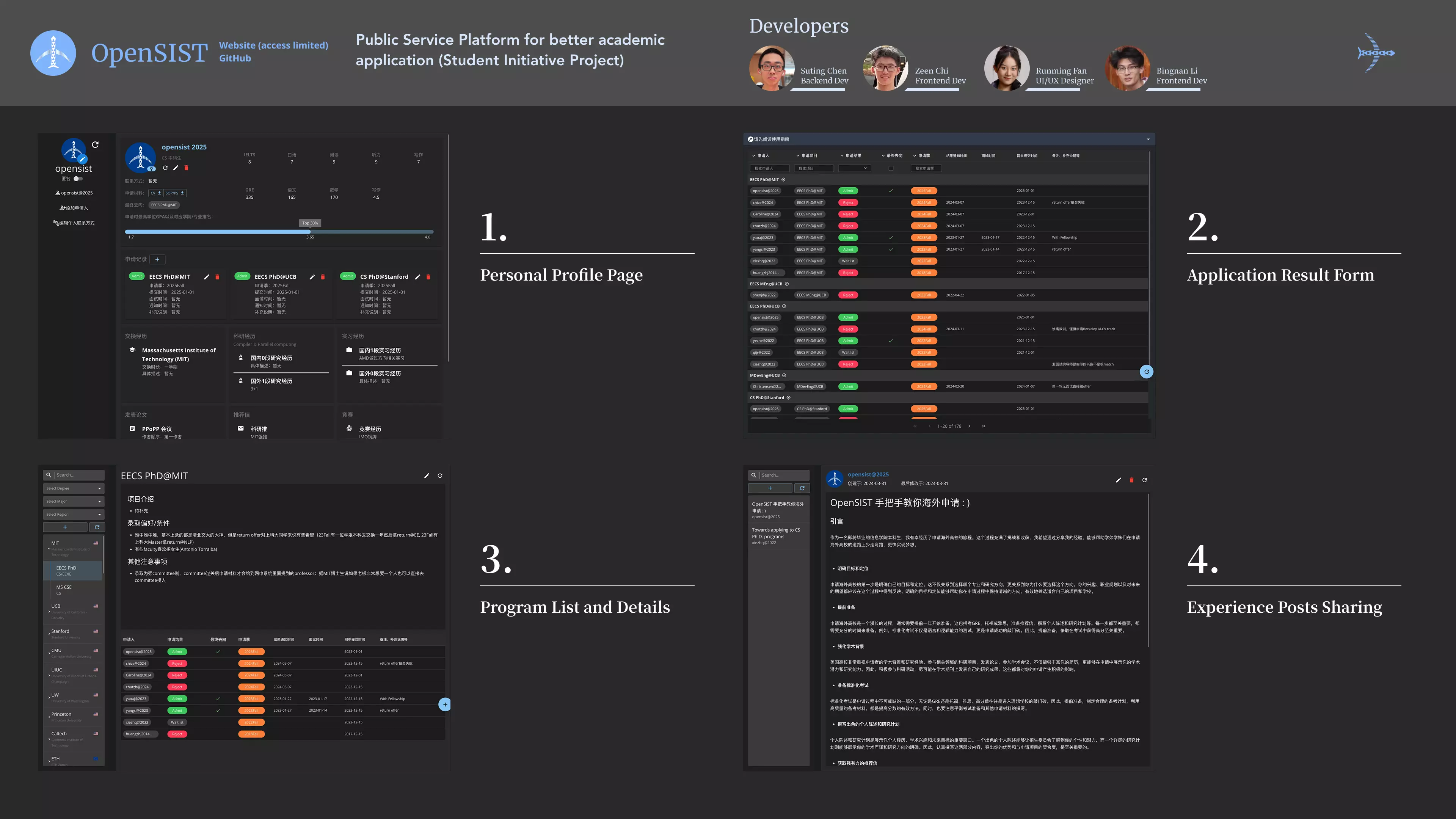Add a new 申请记录 with plus button

pos(157,259)
